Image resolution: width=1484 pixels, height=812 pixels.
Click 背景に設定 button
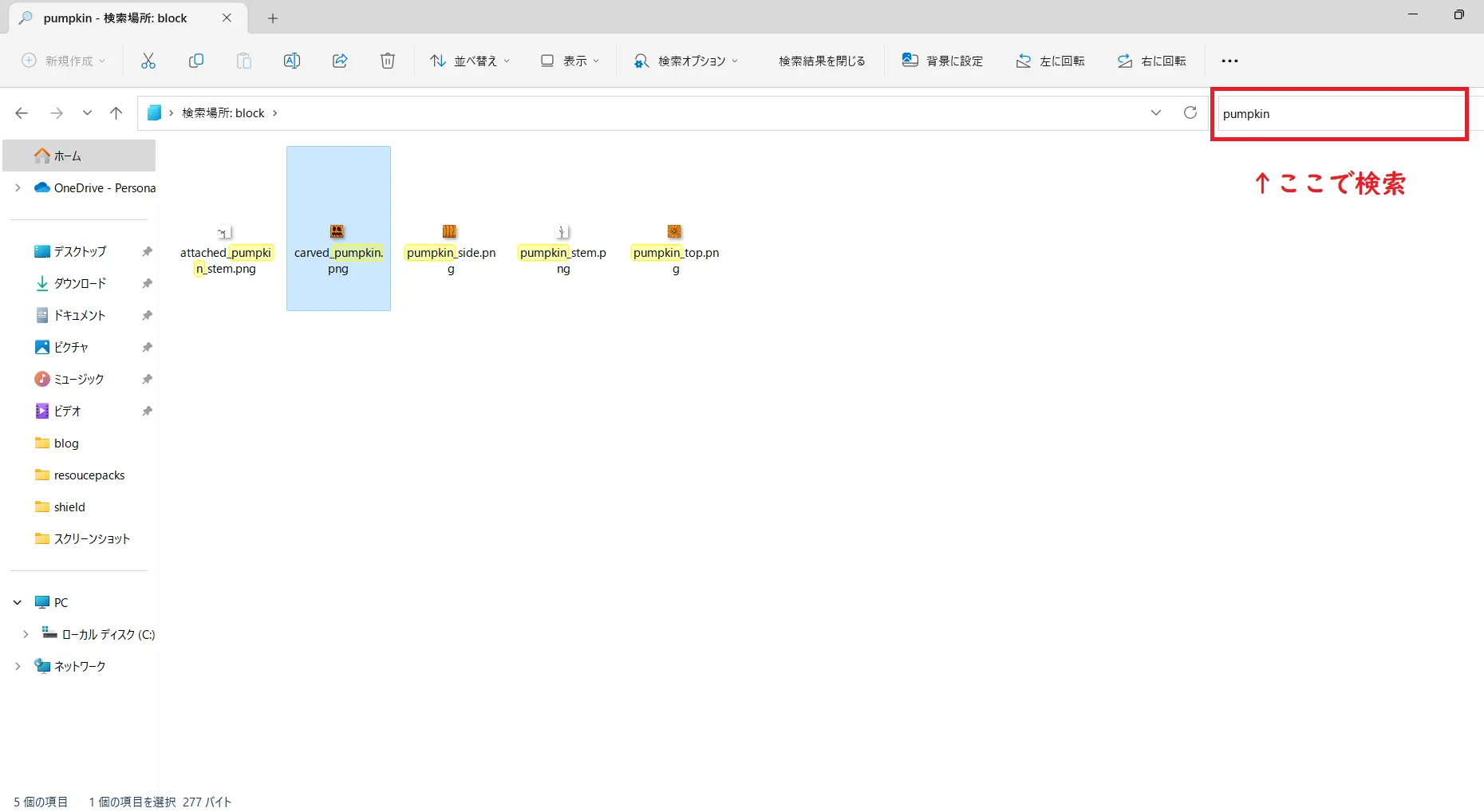(x=942, y=61)
